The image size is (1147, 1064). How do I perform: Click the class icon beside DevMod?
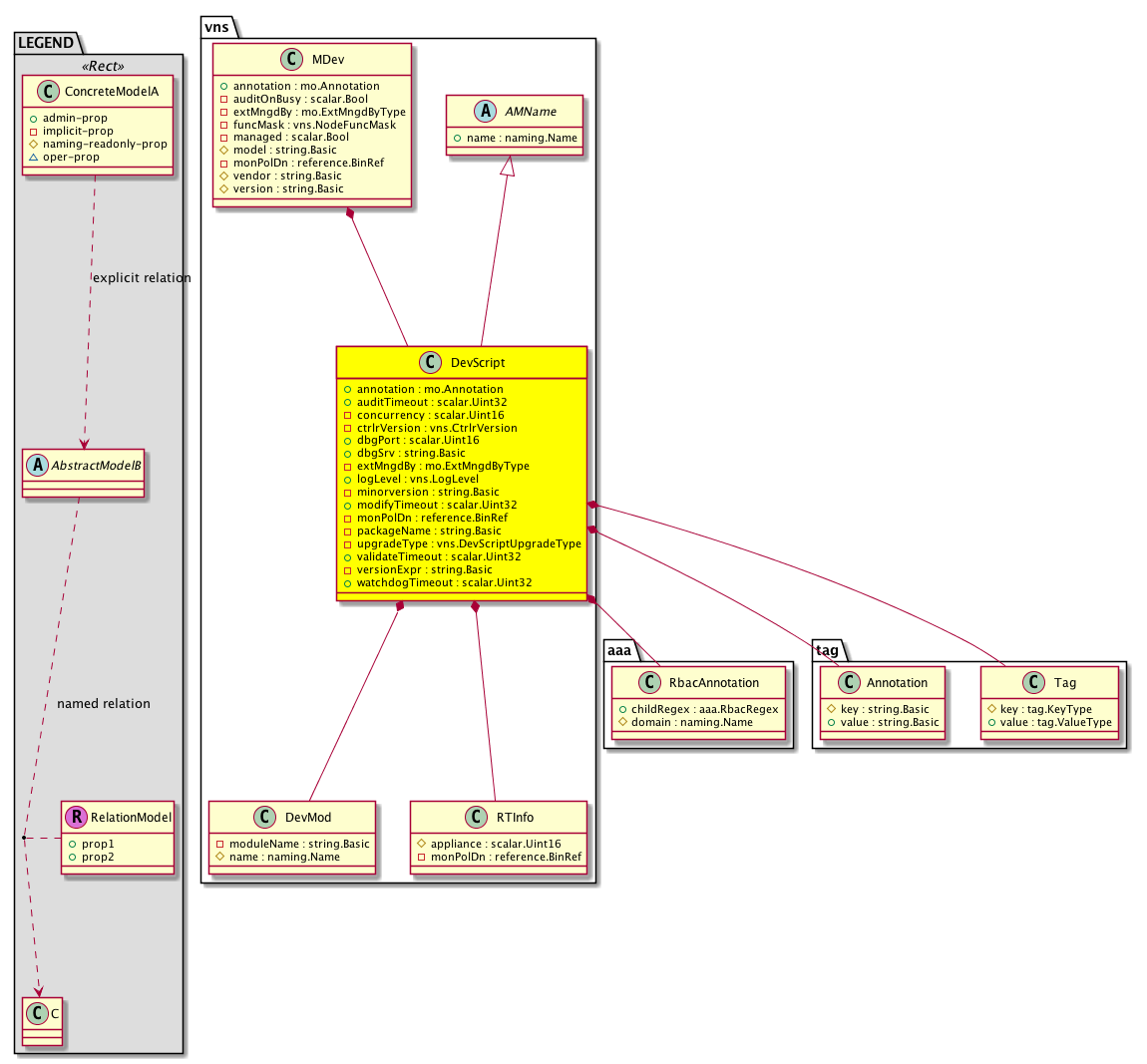click(264, 818)
